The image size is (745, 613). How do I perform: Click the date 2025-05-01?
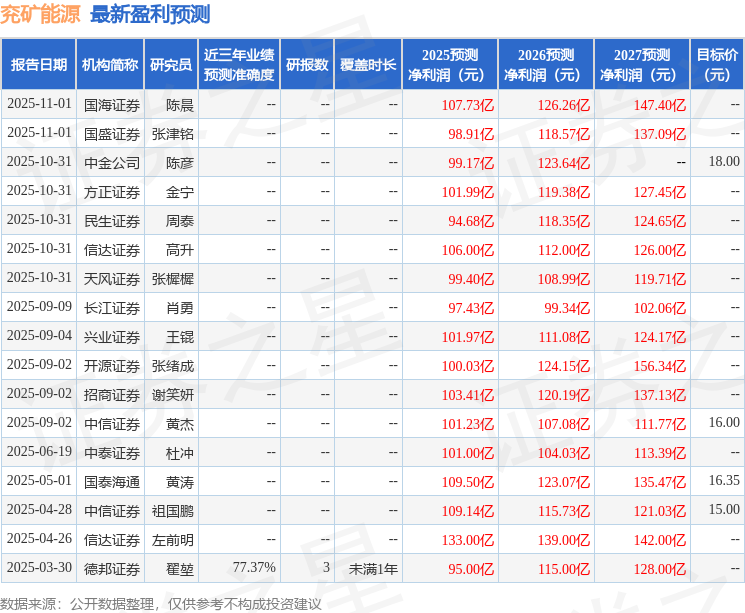(x=39, y=480)
